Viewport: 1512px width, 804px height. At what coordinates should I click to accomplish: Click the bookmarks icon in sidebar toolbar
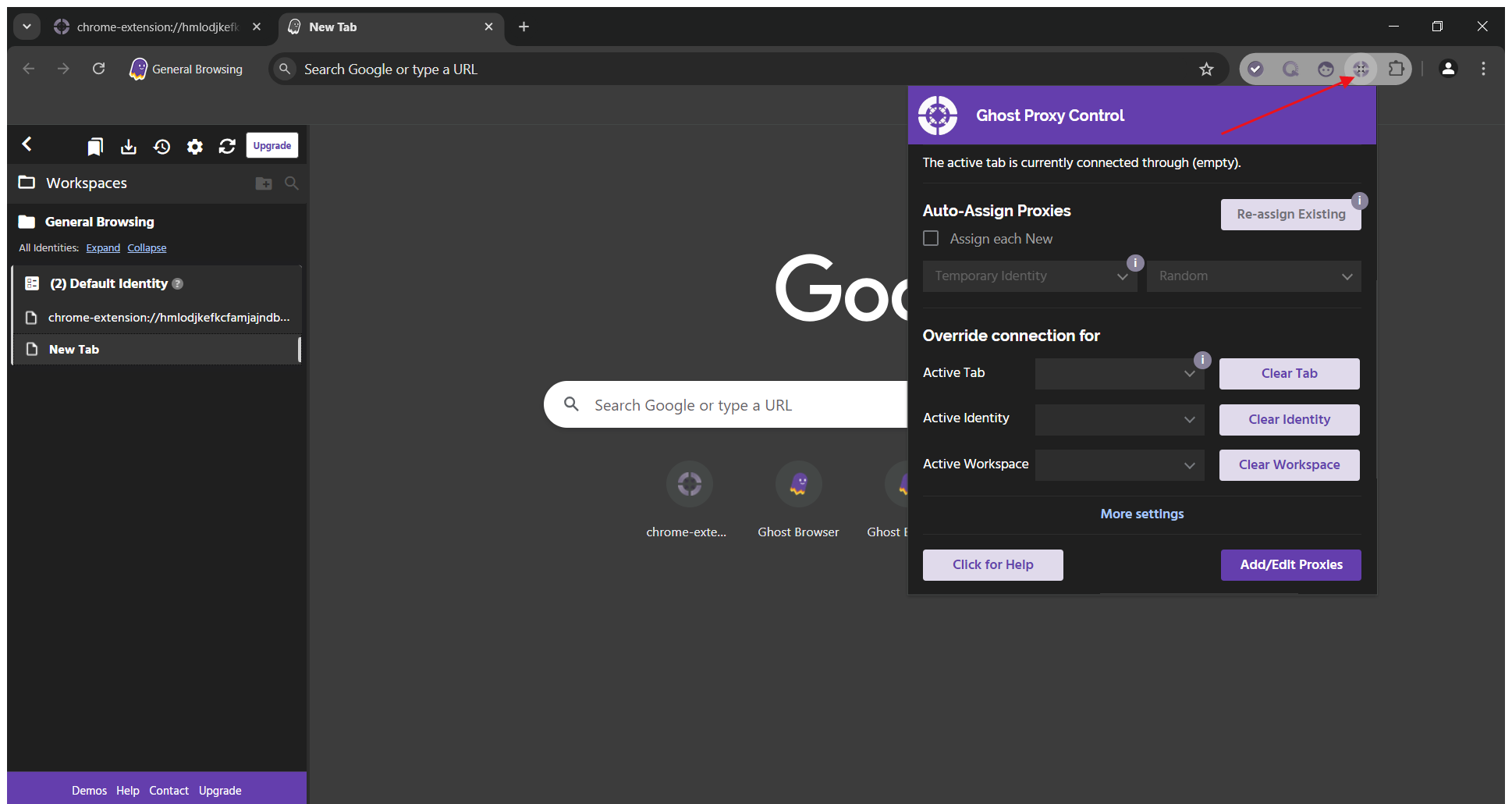point(95,146)
